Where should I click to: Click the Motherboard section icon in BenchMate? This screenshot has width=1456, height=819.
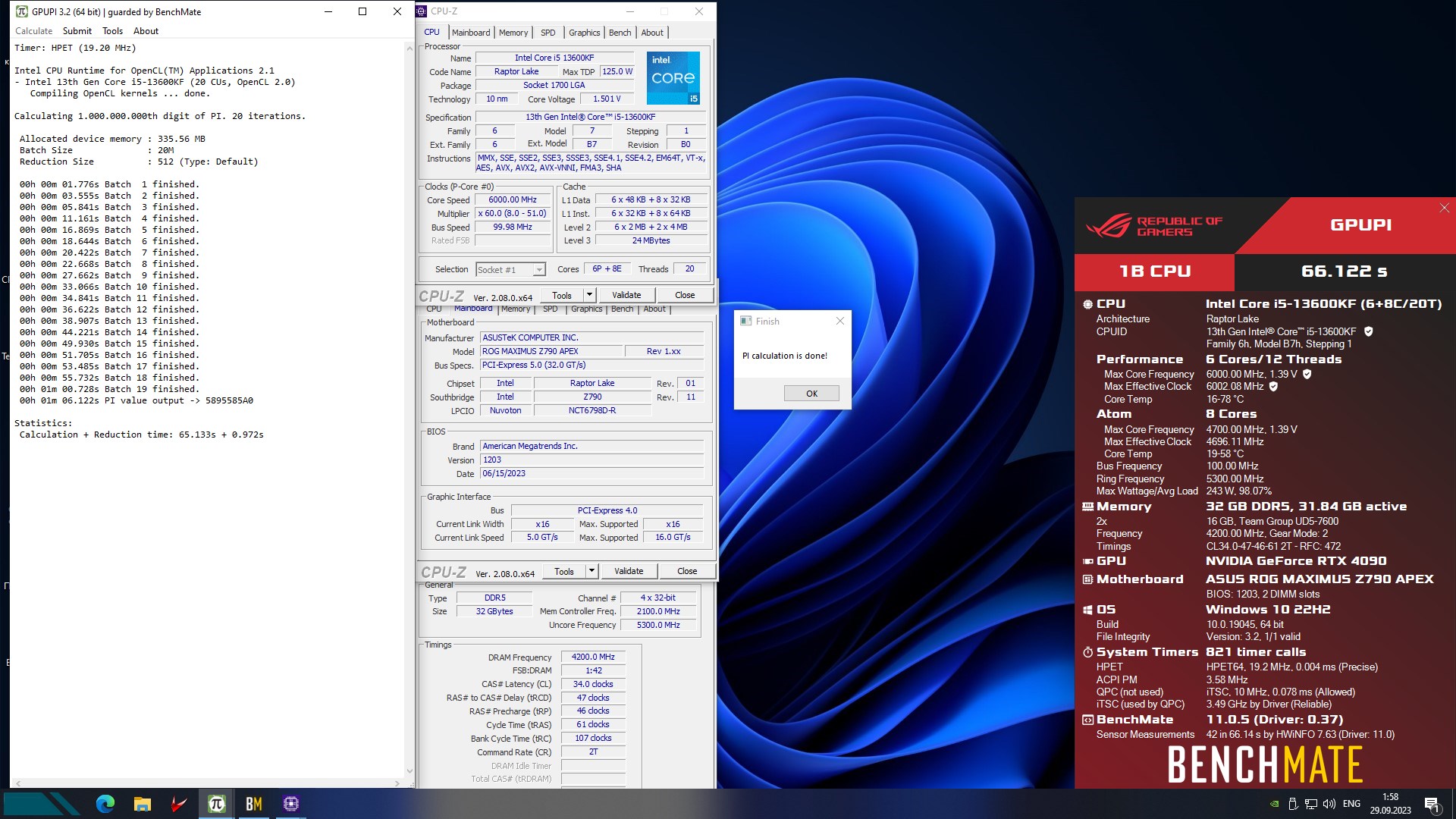(1087, 579)
